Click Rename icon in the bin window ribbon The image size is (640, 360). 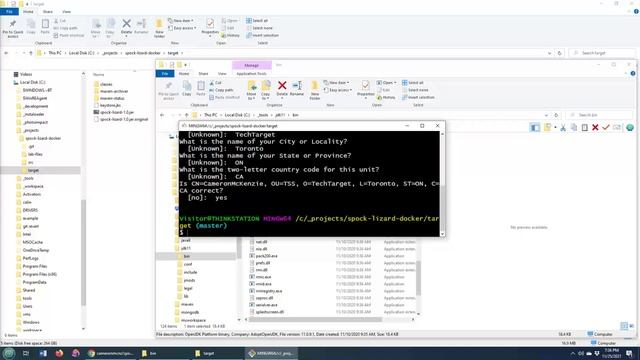pos(297,89)
